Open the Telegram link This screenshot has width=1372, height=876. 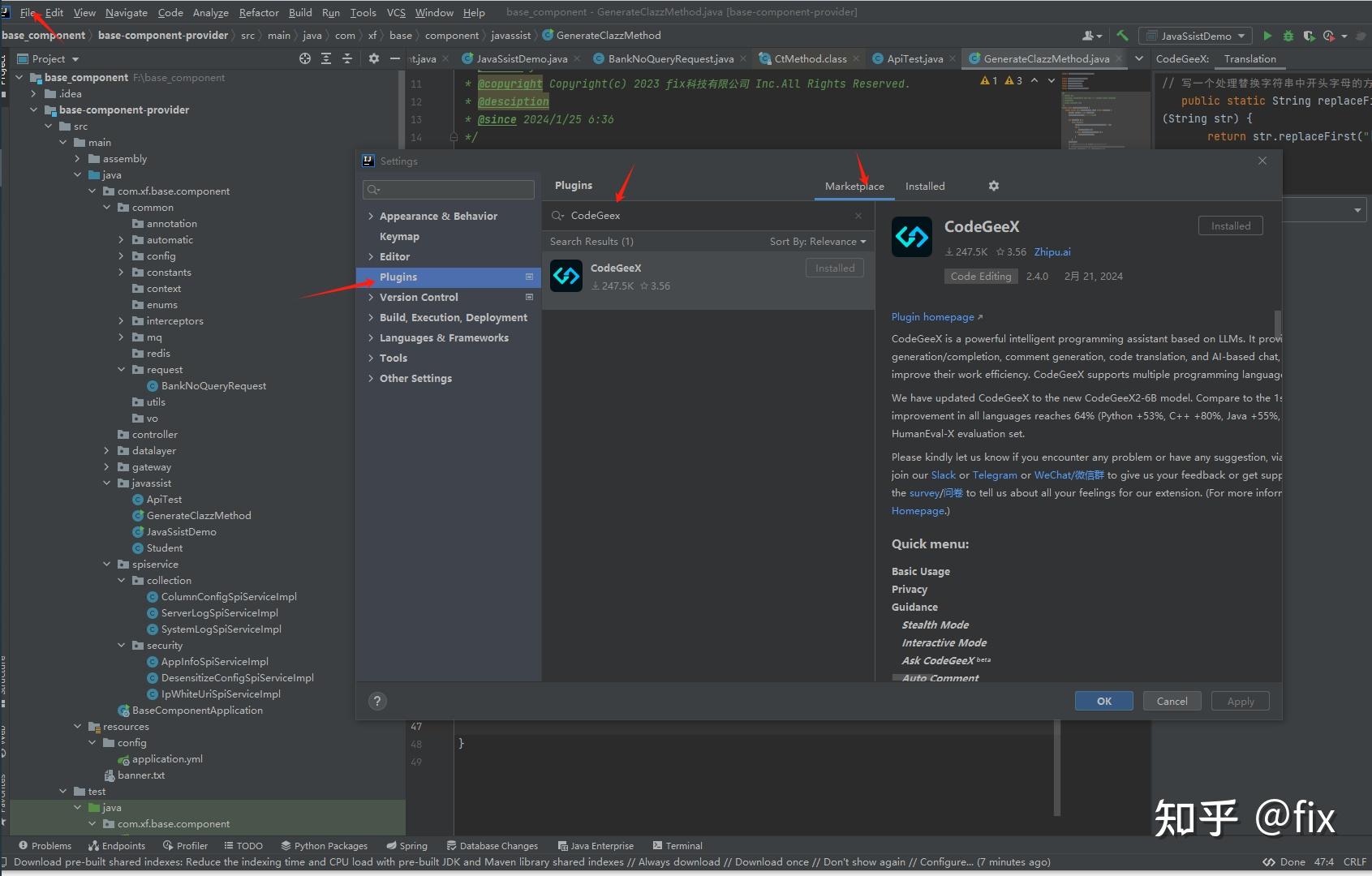point(995,475)
